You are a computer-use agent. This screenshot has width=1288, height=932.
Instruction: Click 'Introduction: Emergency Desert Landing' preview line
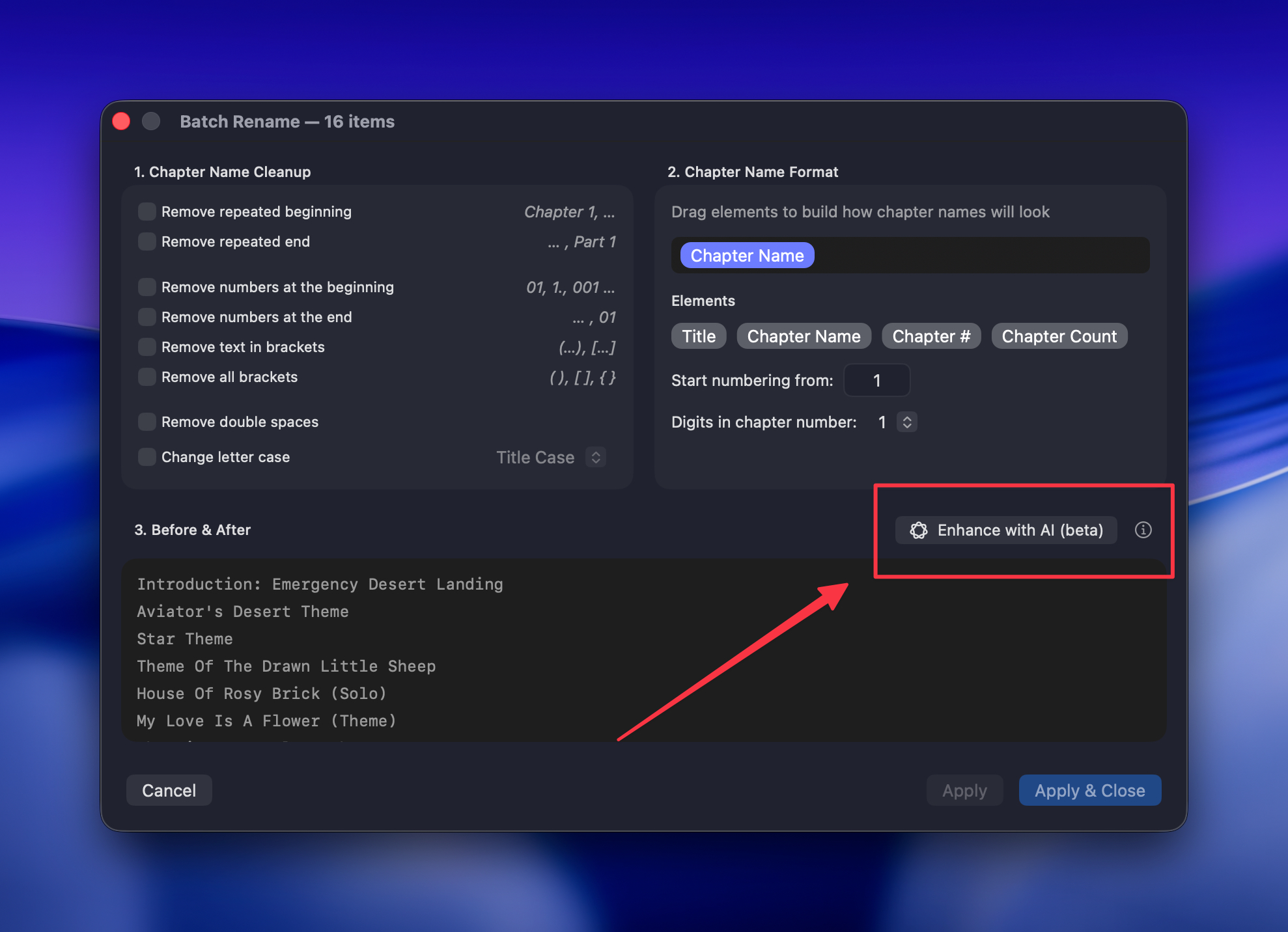point(320,584)
